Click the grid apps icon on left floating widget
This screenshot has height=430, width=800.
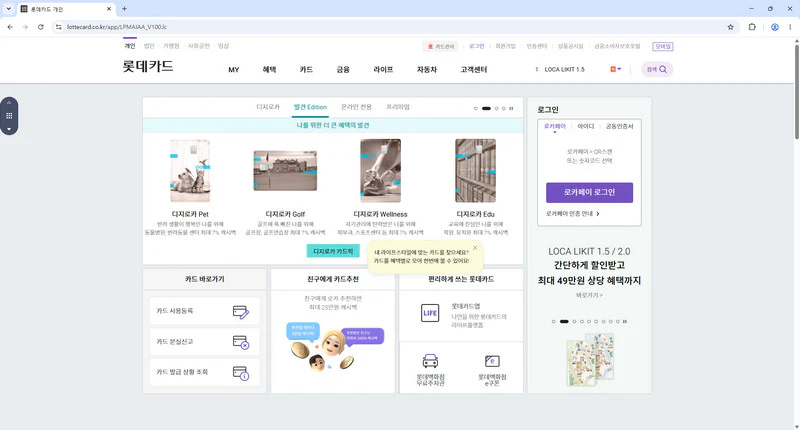(9, 116)
